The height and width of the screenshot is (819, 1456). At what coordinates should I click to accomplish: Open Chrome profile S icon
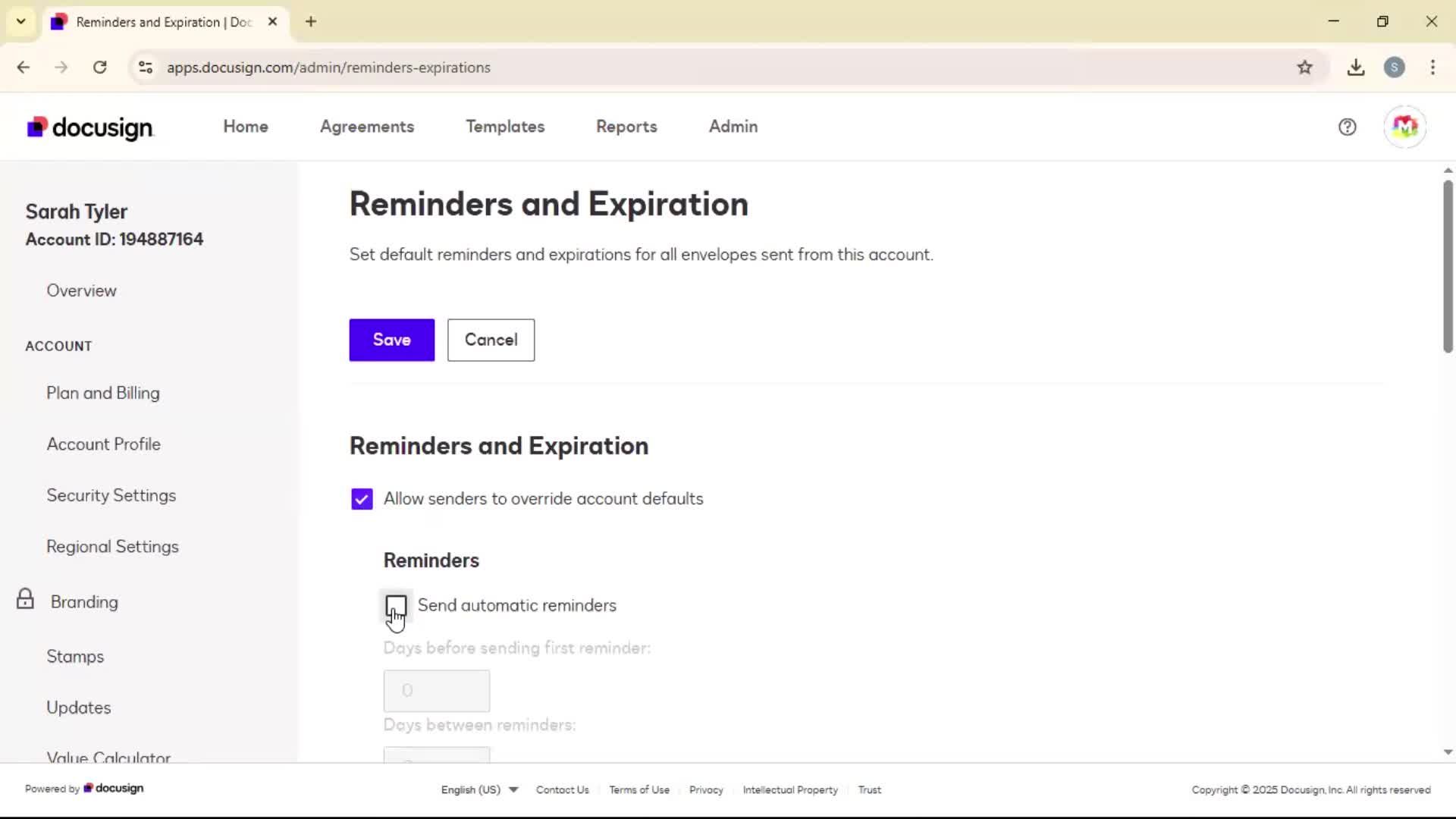click(x=1394, y=67)
